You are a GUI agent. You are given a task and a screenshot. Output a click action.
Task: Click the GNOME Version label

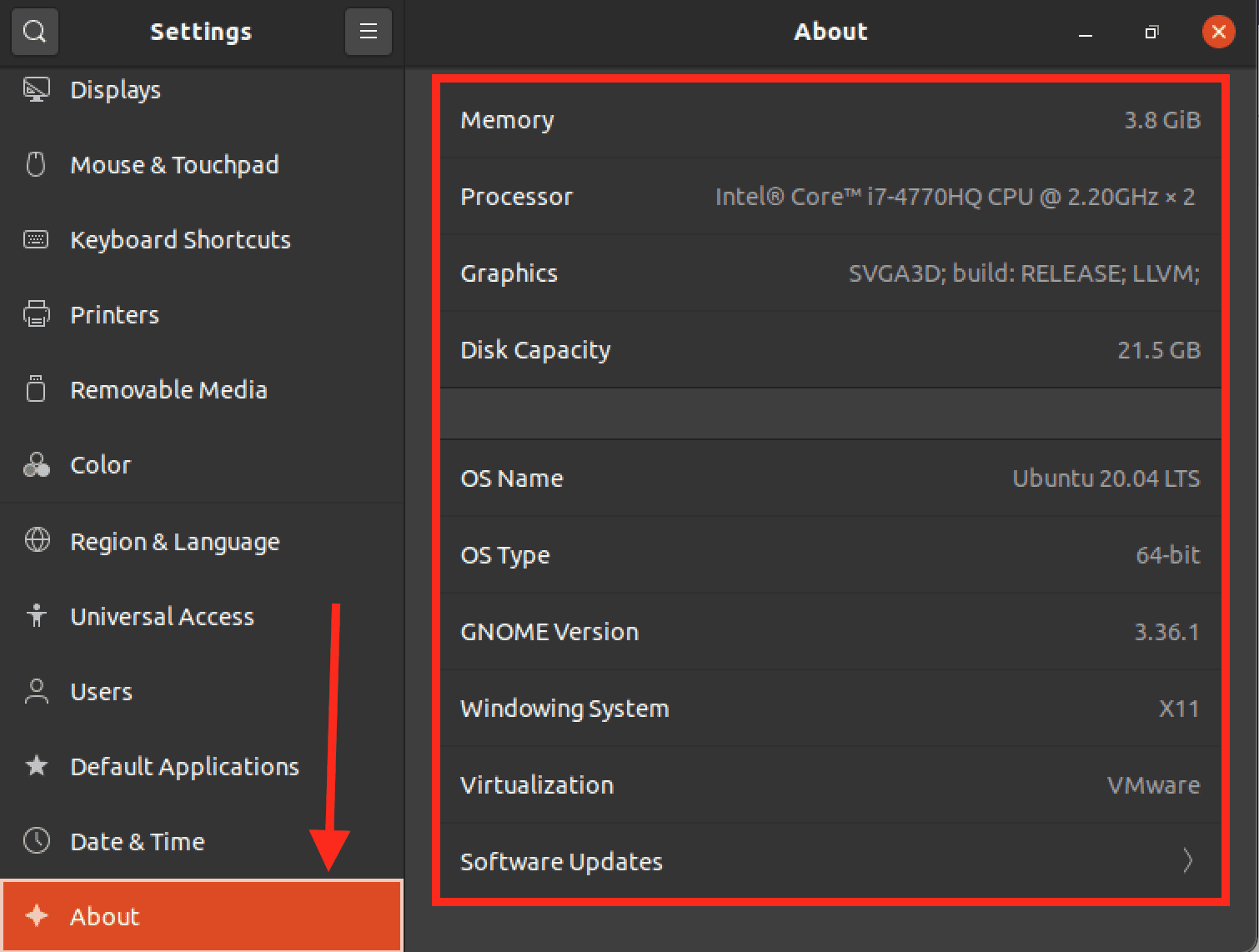tap(549, 631)
